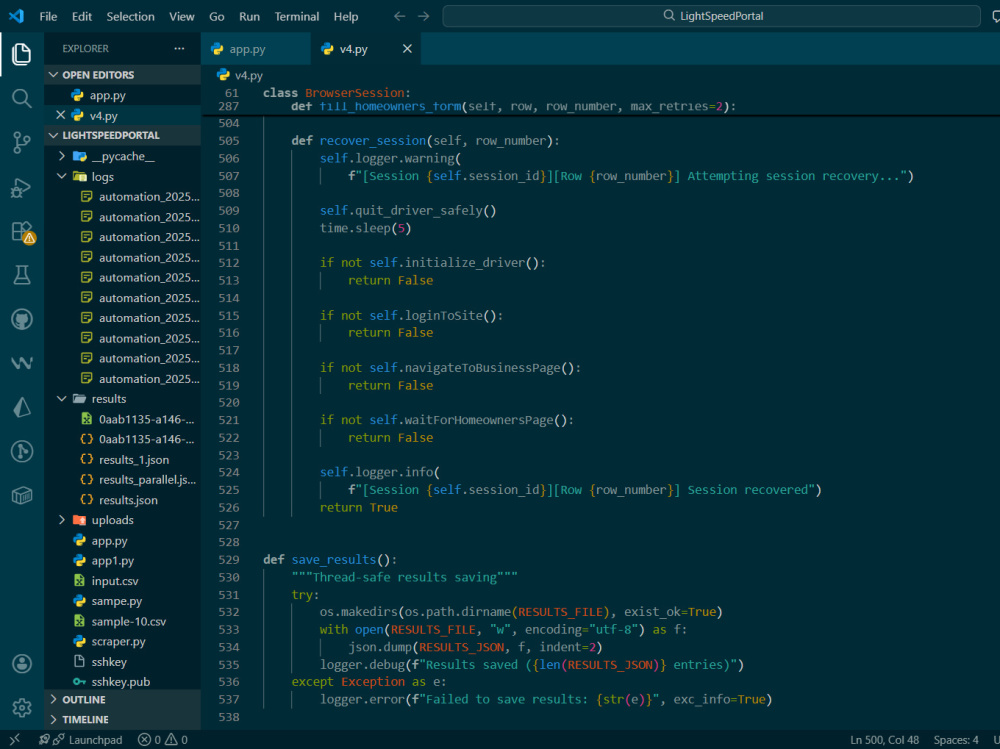Viewport: 1000px width, 749px height.
Task: Expand the Outline section
Action: coord(122,700)
